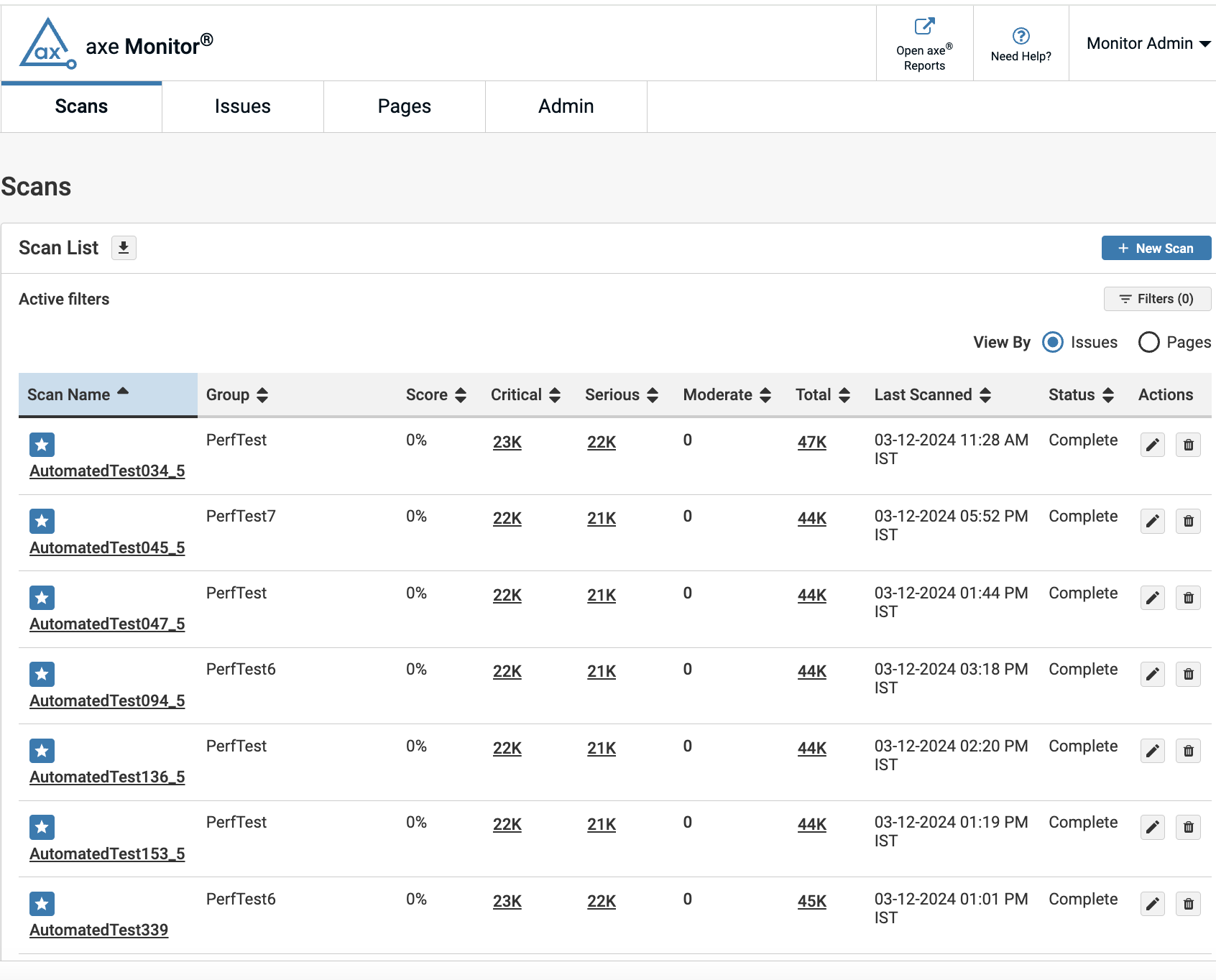
Task: Open the Filters (0) panel
Action: [x=1157, y=299]
